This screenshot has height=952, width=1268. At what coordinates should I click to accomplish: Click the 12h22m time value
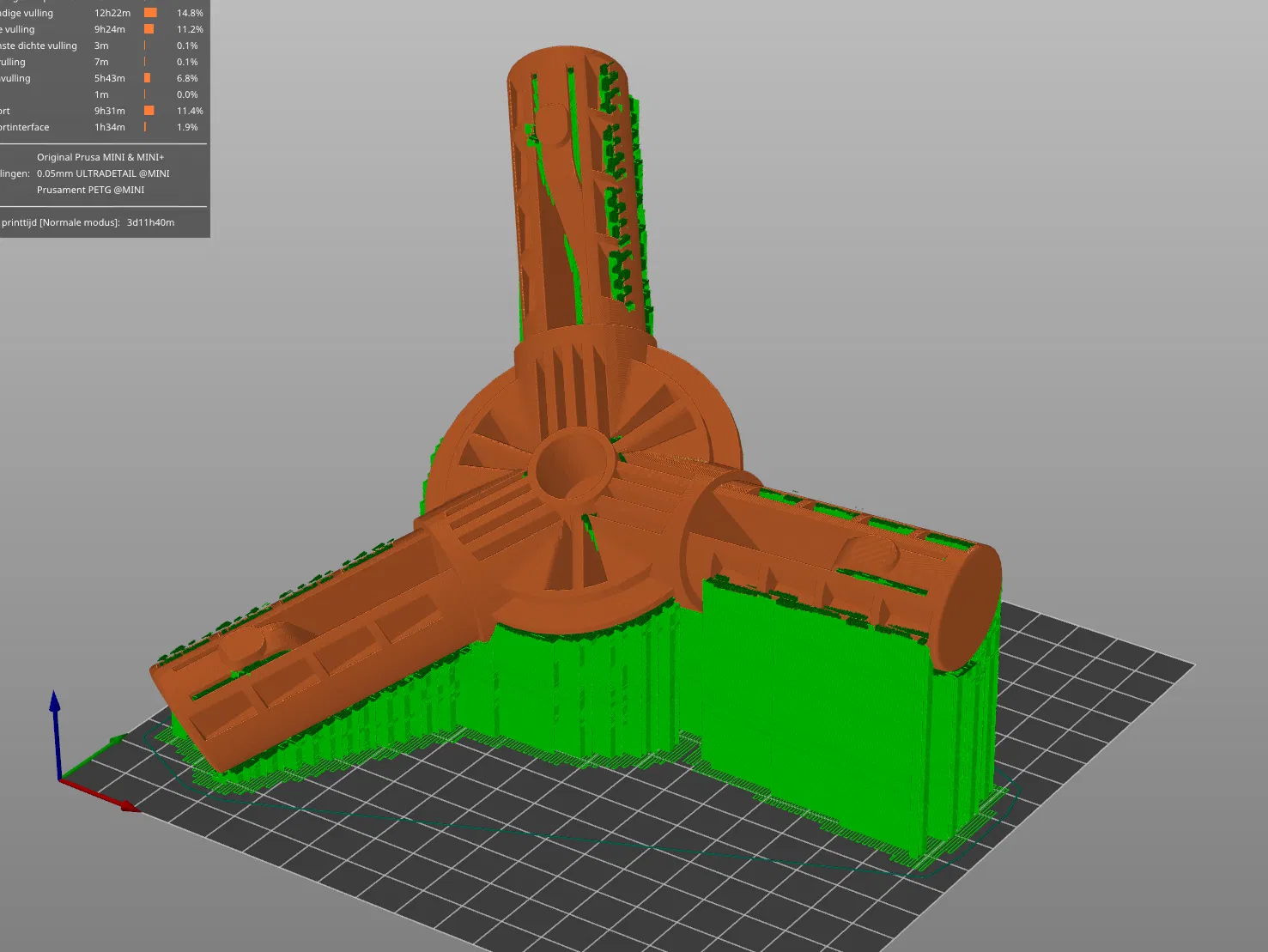tap(112, 13)
